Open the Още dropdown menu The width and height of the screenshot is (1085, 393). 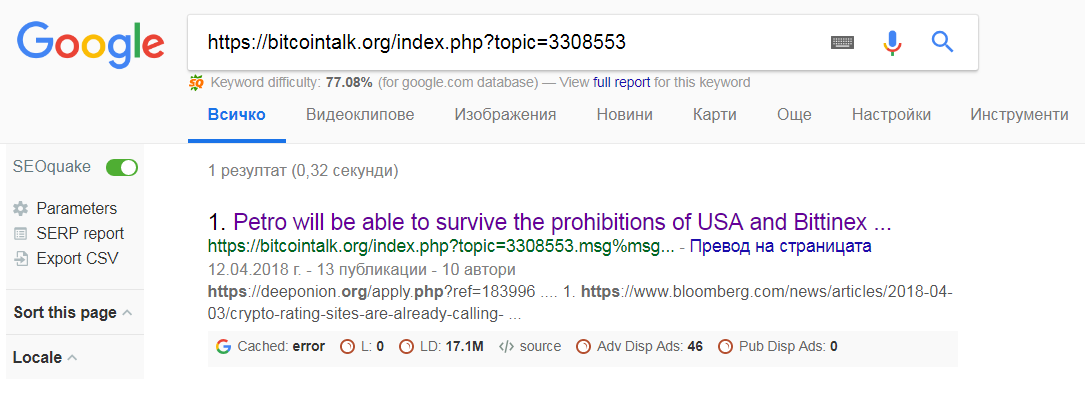(794, 115)
